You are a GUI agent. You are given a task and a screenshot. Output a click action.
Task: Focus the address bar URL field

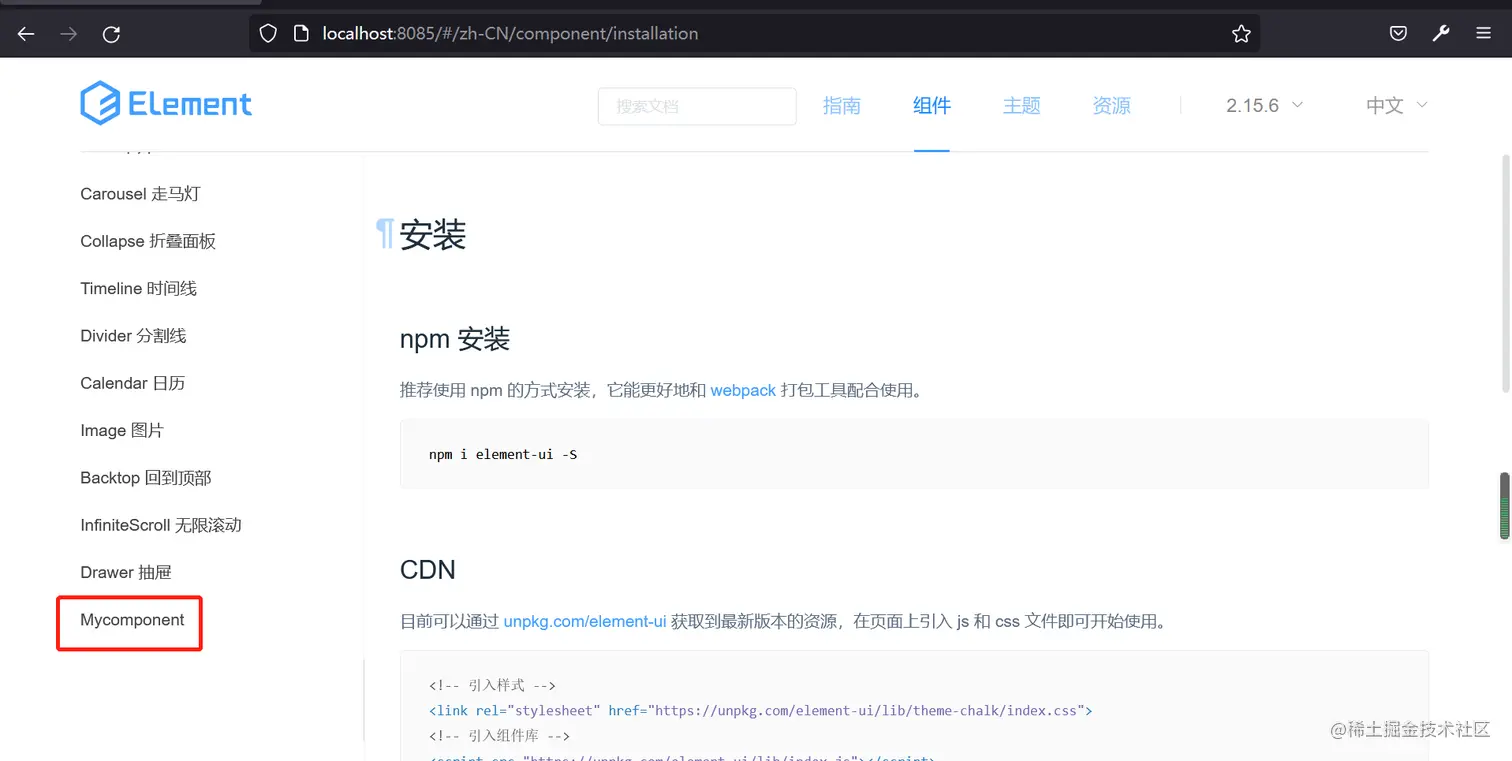click(x=754, y=34)
